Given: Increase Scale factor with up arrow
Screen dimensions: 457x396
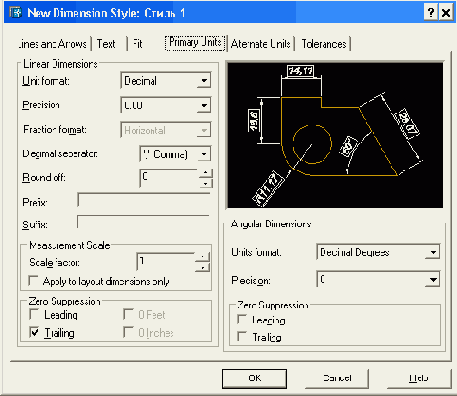Looking at the screenshot, I should click(202, 257).
